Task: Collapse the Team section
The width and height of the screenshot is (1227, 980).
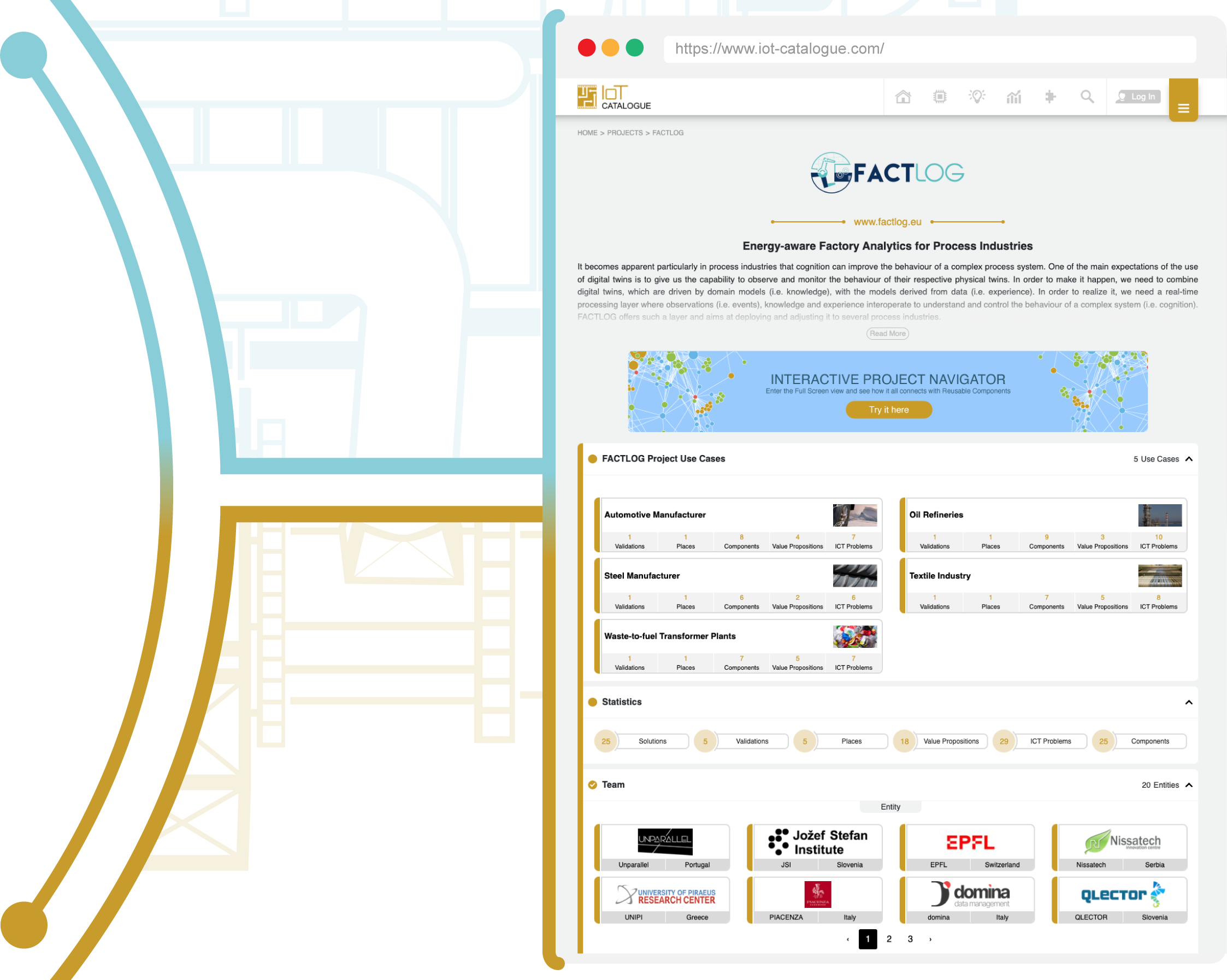Action: pyautogui.click(x=1188, y=785)
